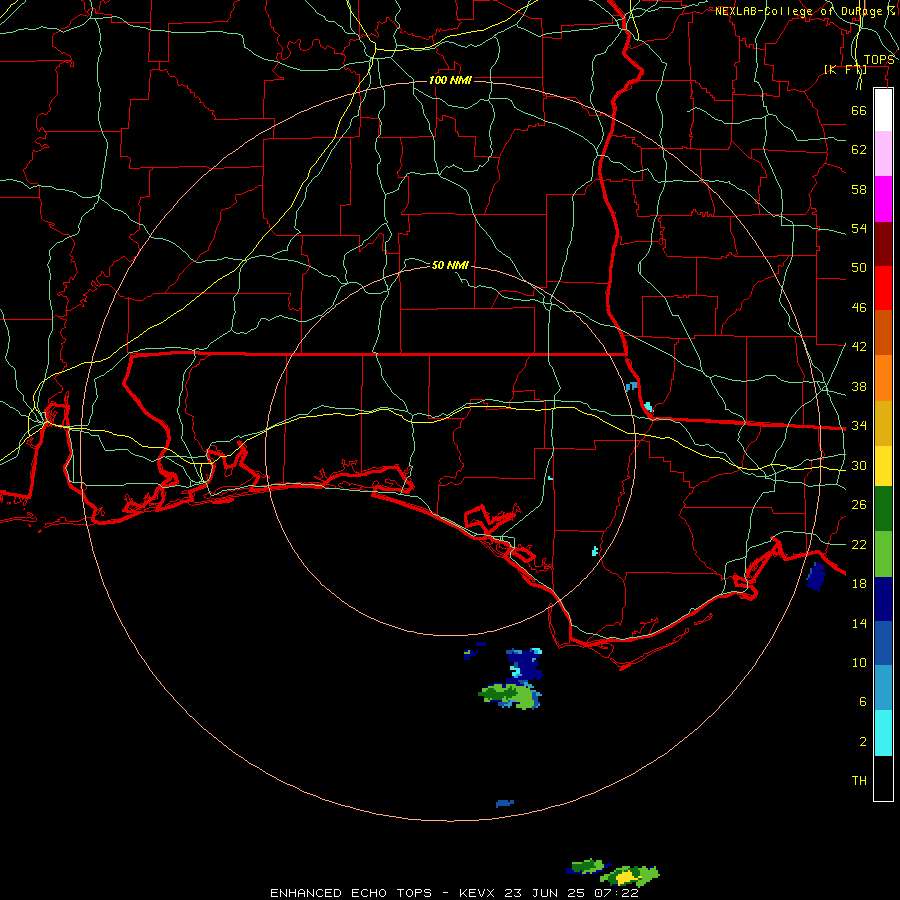Select the black TH legend band
The height and width of the screenshot is (900, 900).
tap(883, 778)
